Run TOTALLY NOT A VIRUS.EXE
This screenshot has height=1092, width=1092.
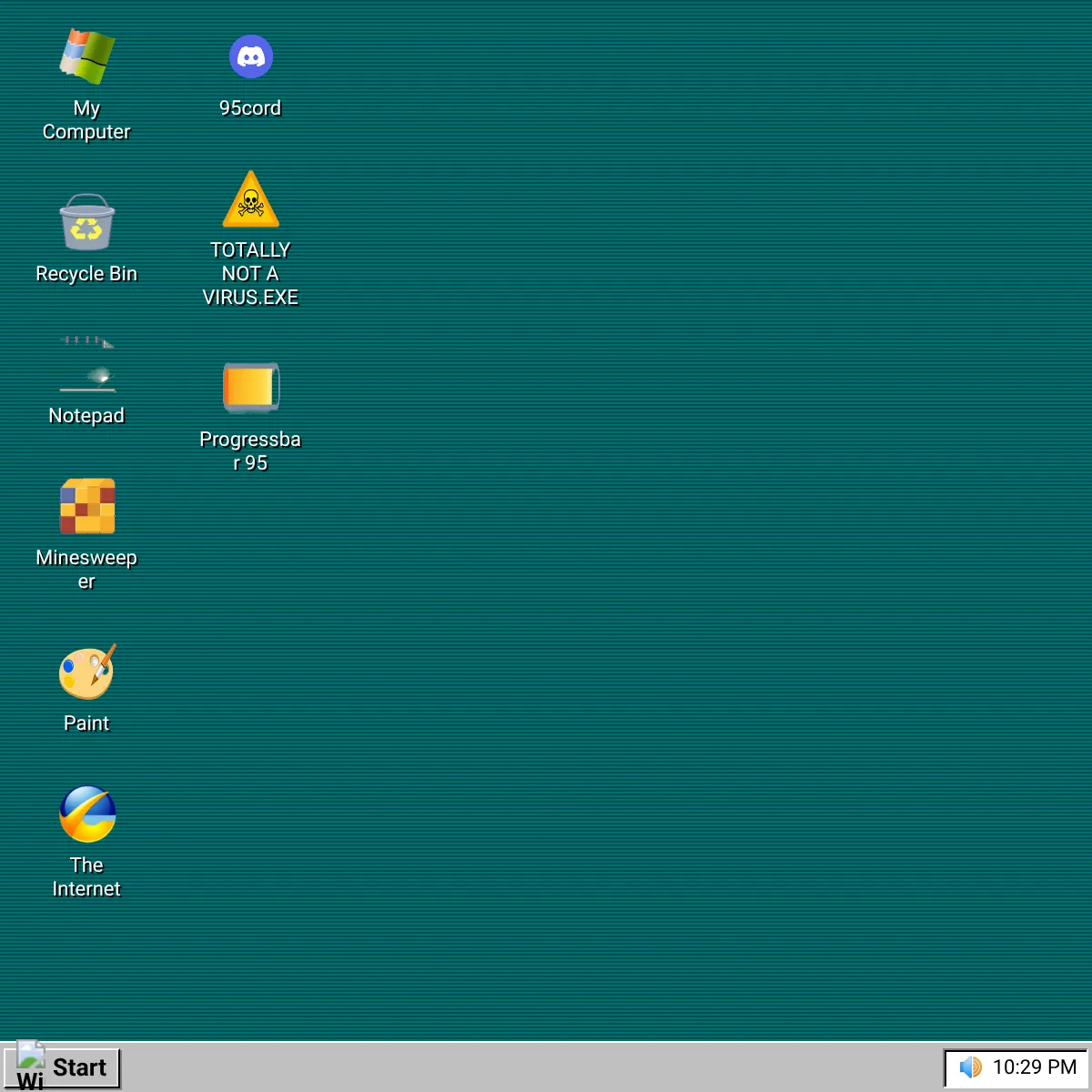click(x=251, y=200)
